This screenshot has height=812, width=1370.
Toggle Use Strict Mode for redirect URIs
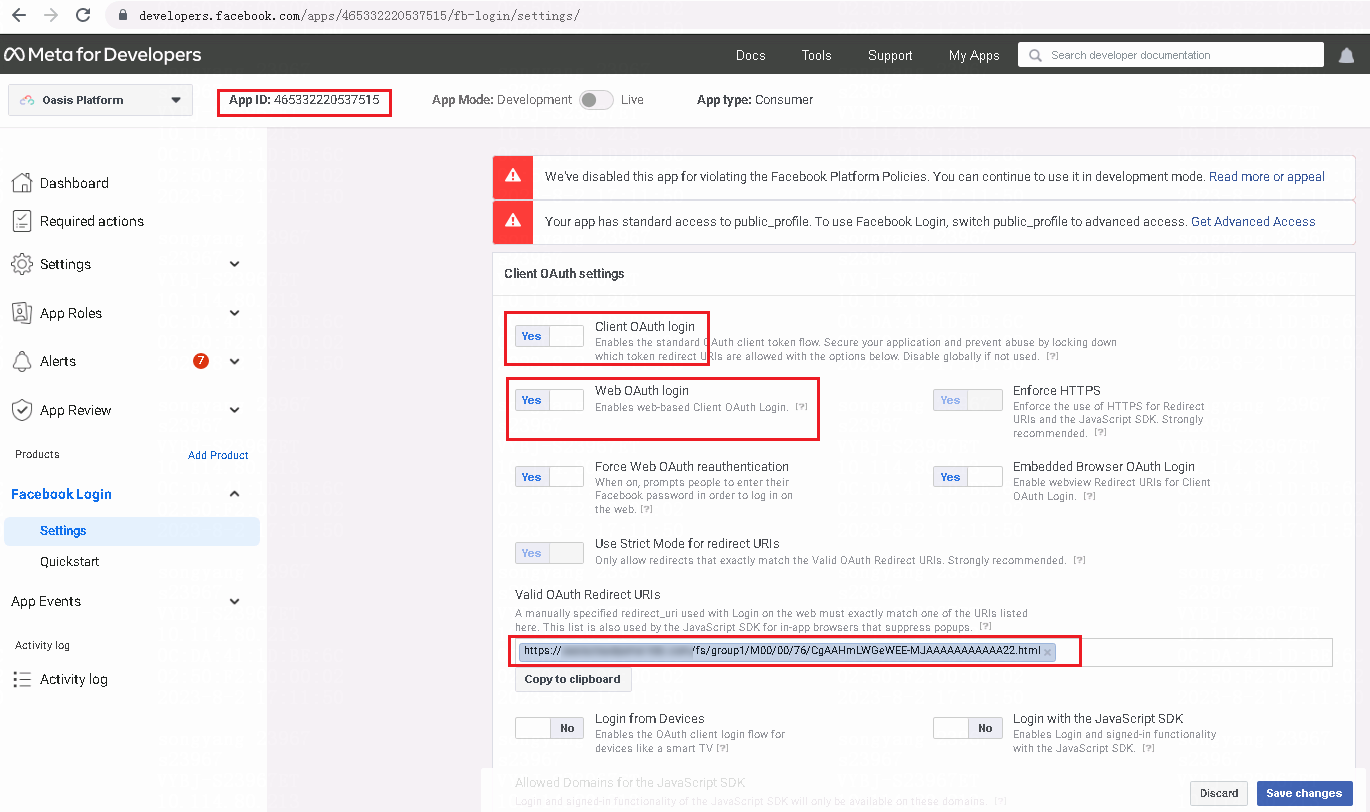(549, 553)
